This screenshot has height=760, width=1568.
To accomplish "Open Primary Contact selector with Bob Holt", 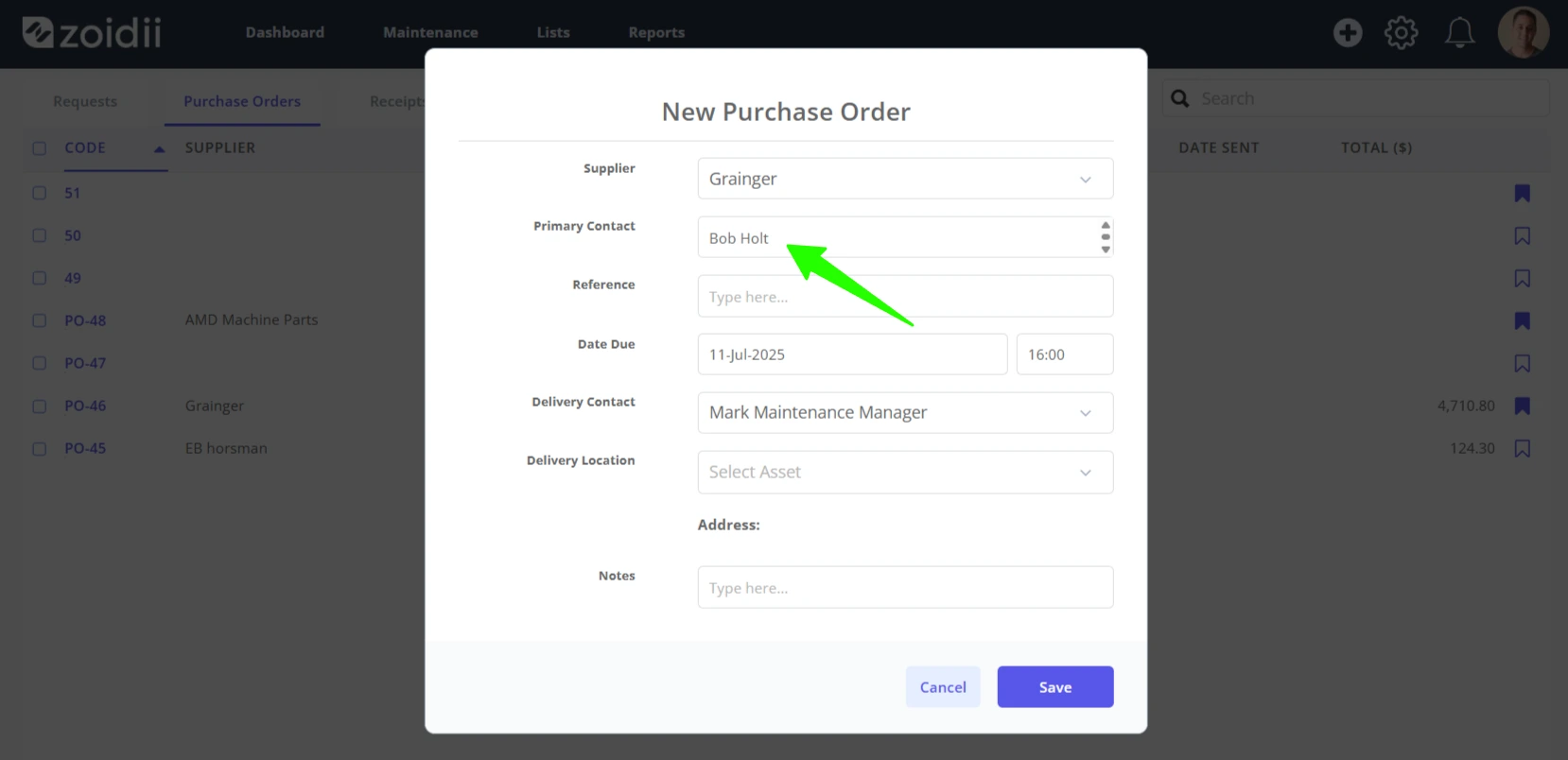I will (905, 237).
